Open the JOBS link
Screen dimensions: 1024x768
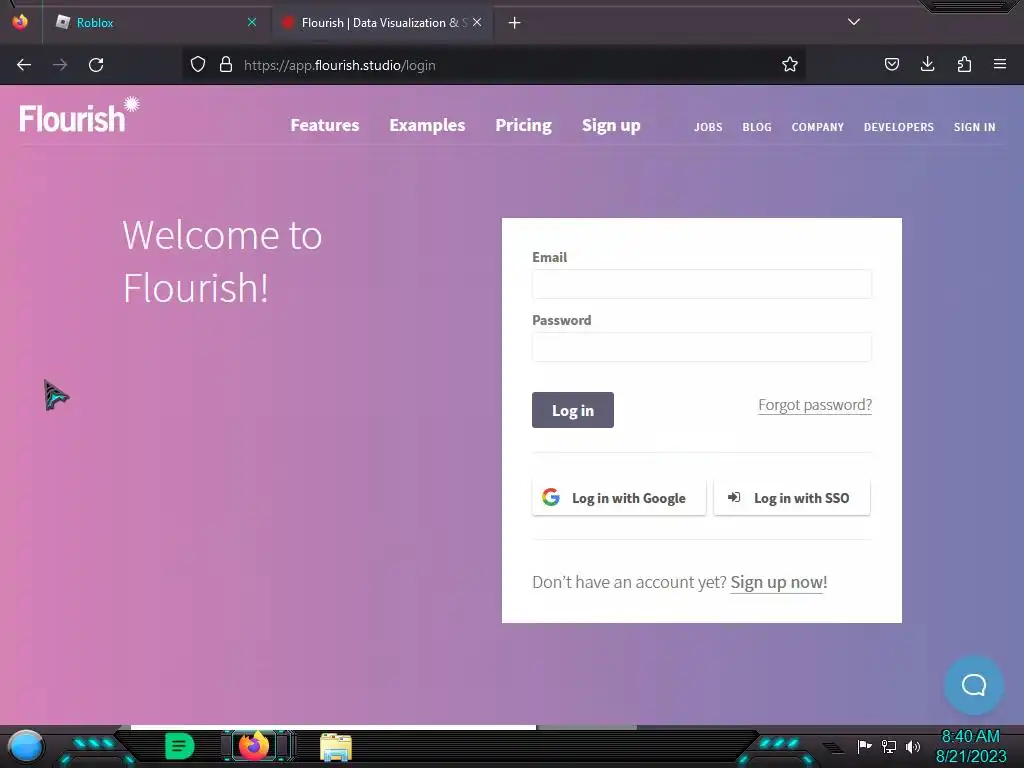pos(708,127)
